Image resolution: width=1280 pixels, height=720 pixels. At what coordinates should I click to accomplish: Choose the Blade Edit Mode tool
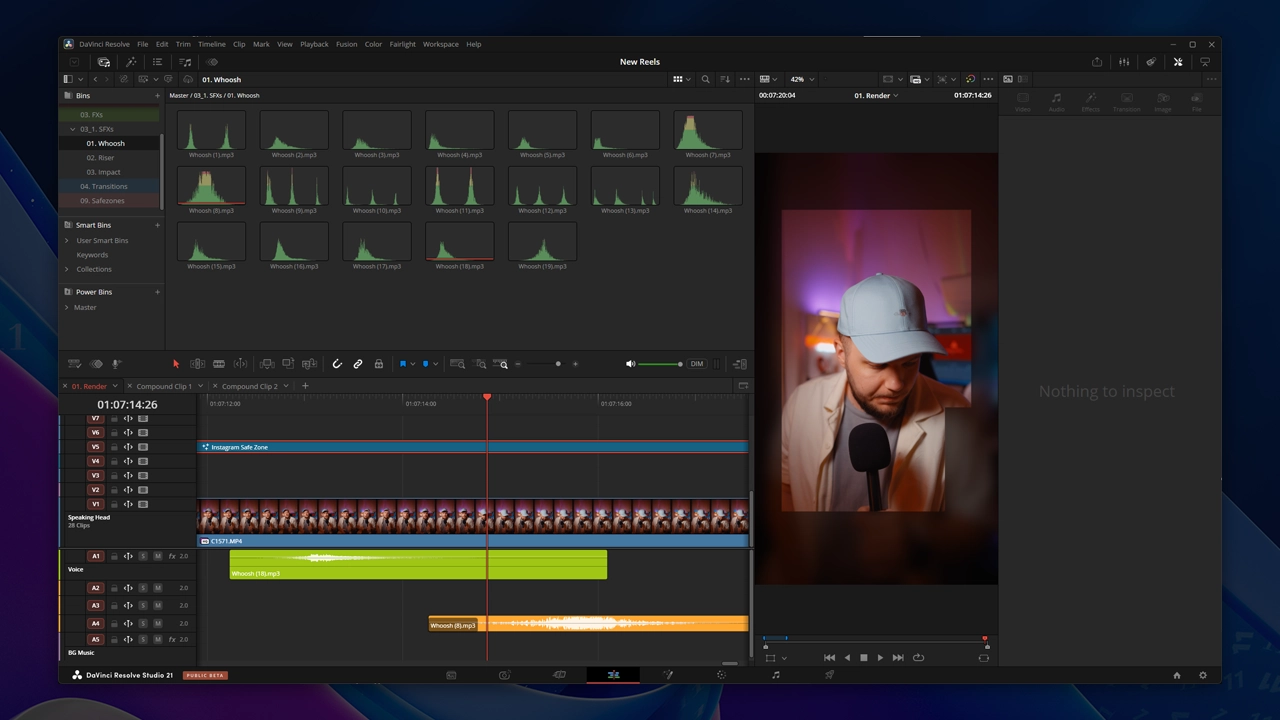point(219,364)
